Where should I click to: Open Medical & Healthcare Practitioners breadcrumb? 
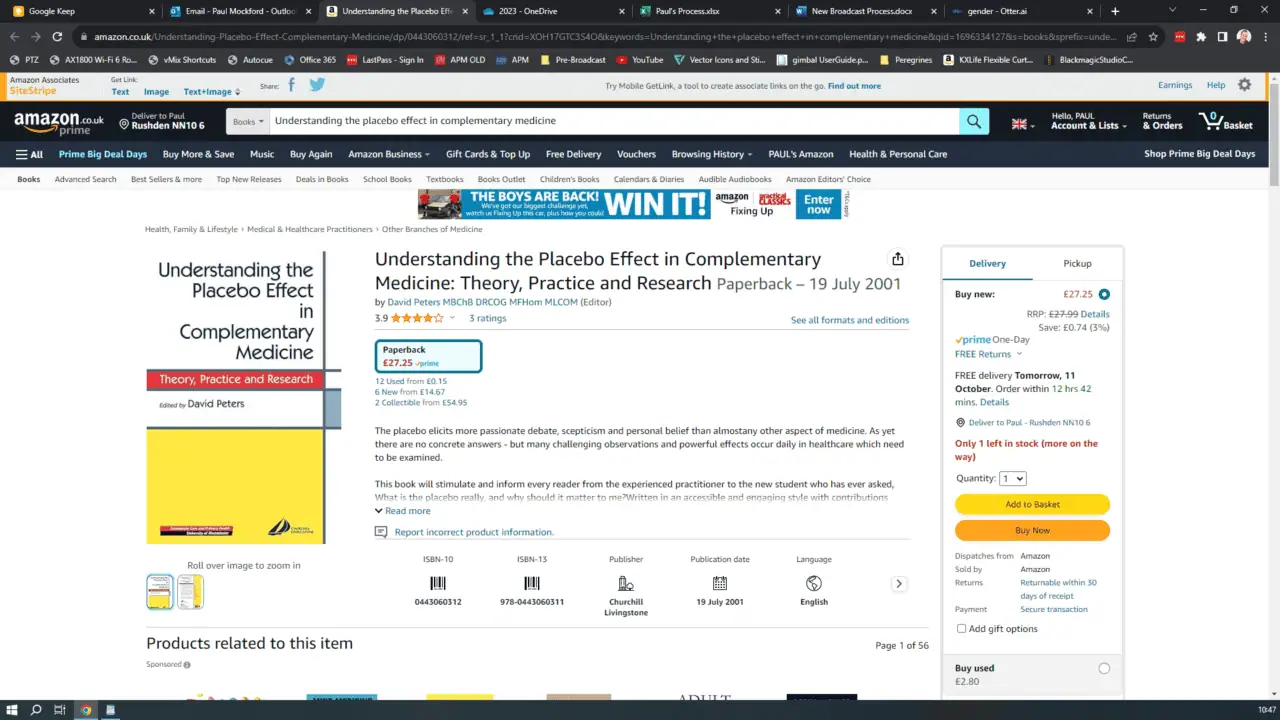click(x=310, y=229)
